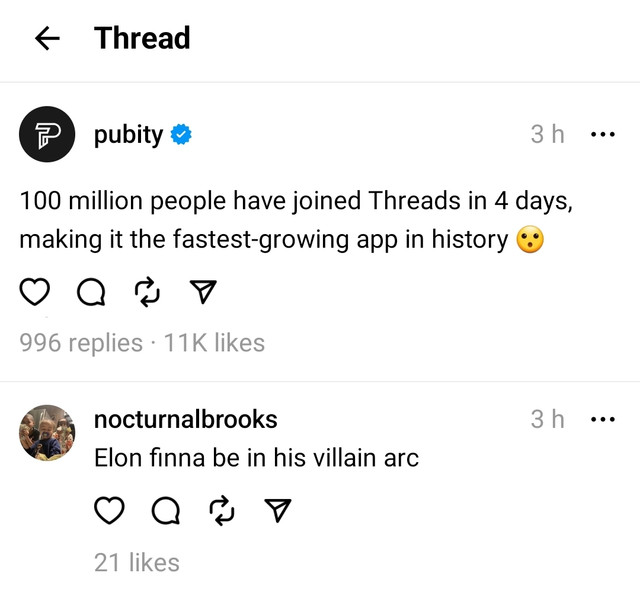Open the nocturnalbrooks username link
The height and width of the screenshot is (595, 640).
pyautogui.click(x=185, y=419)
